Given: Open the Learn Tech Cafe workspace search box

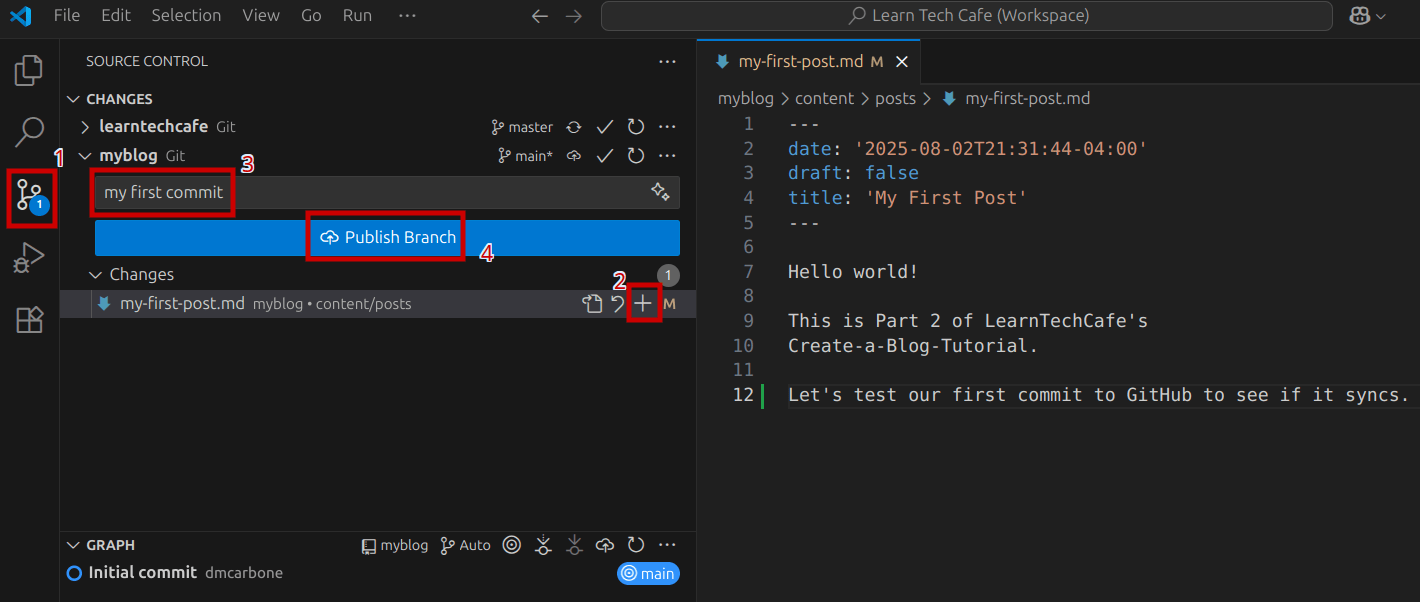Looking at the screenshot, I should click(x=966, y=16).
